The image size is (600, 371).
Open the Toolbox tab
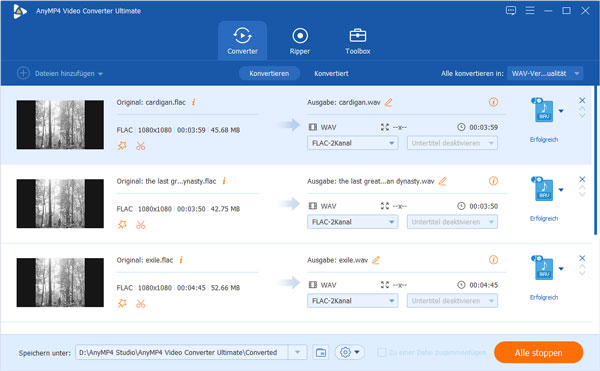point(357,41)
